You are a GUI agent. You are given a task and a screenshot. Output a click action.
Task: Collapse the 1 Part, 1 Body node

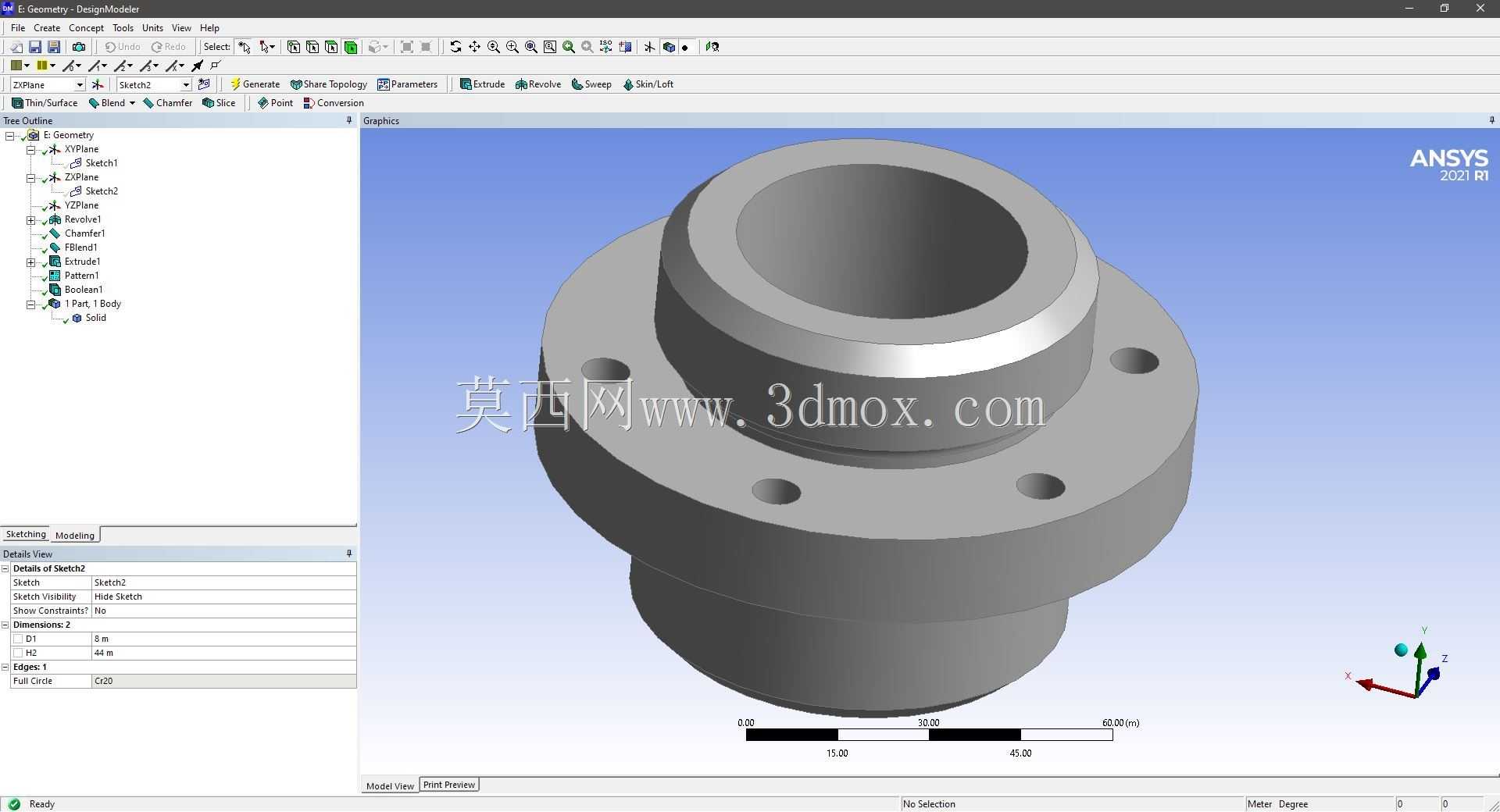click(30, 304)
